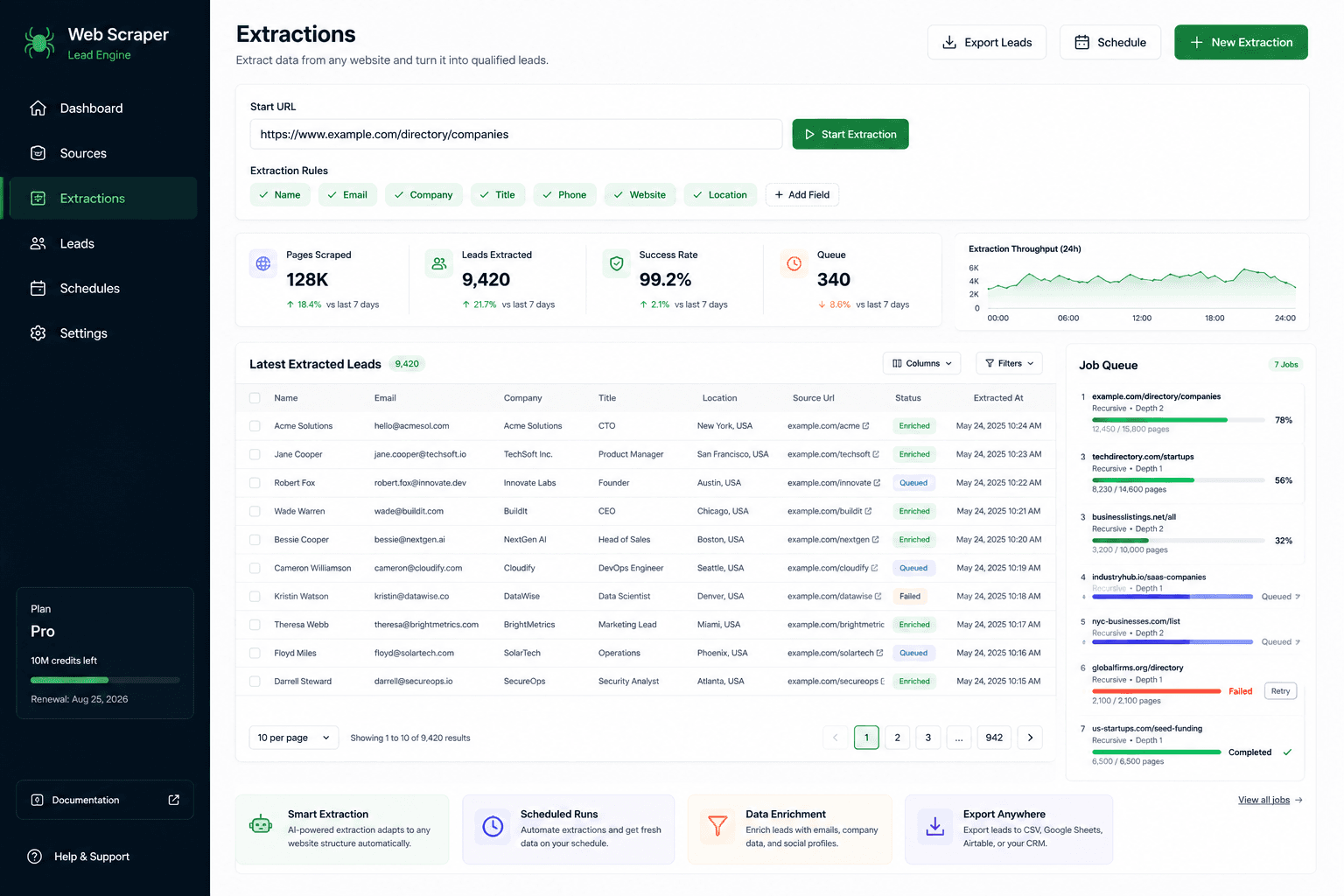
Task: Click the Schedules calendar icon in sidebar
Action: [38, 288]
